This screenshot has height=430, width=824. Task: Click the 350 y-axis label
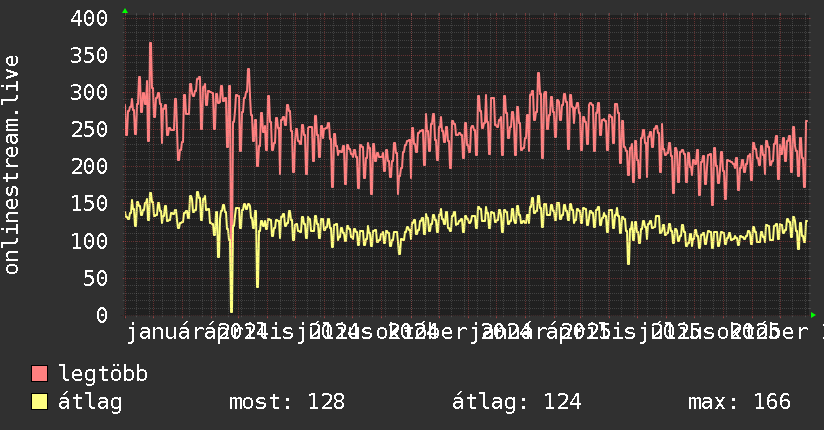tap(89, 55)
